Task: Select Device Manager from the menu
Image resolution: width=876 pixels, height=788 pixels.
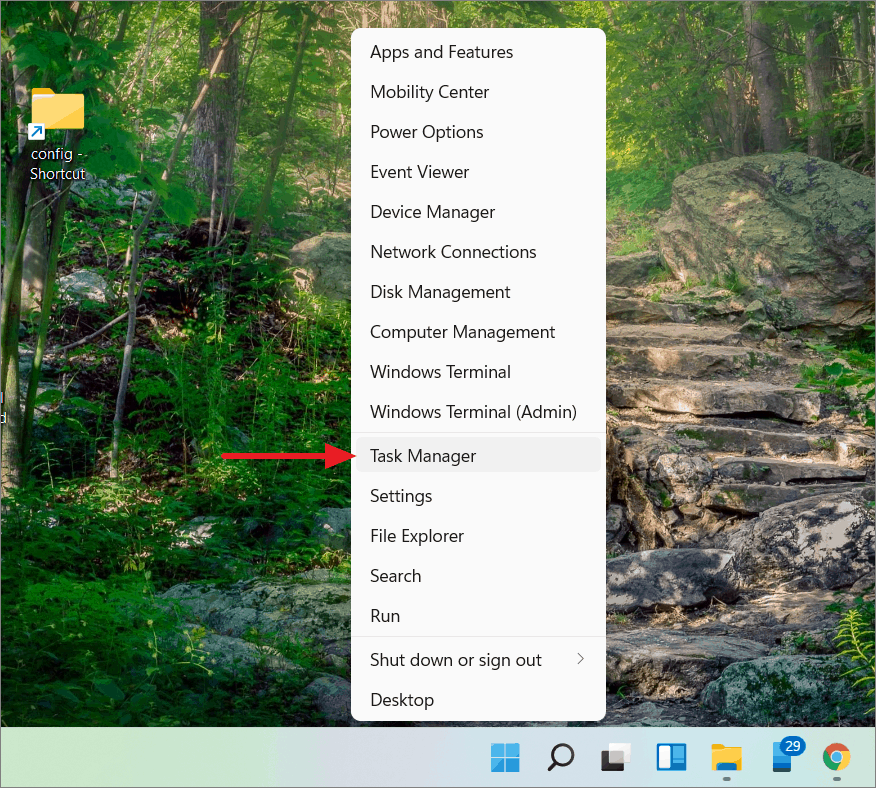Action: tap(432, 211)
